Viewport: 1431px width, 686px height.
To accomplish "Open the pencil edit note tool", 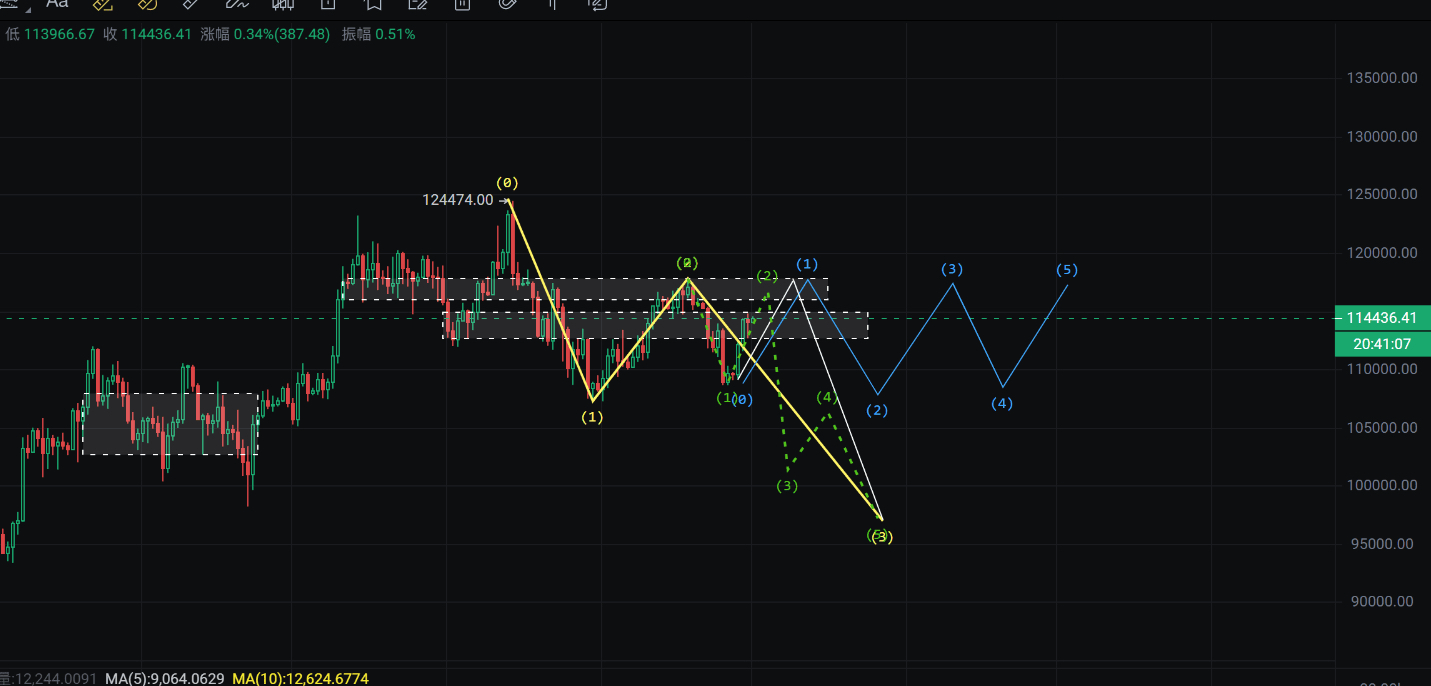I will [x=418, y=3].
